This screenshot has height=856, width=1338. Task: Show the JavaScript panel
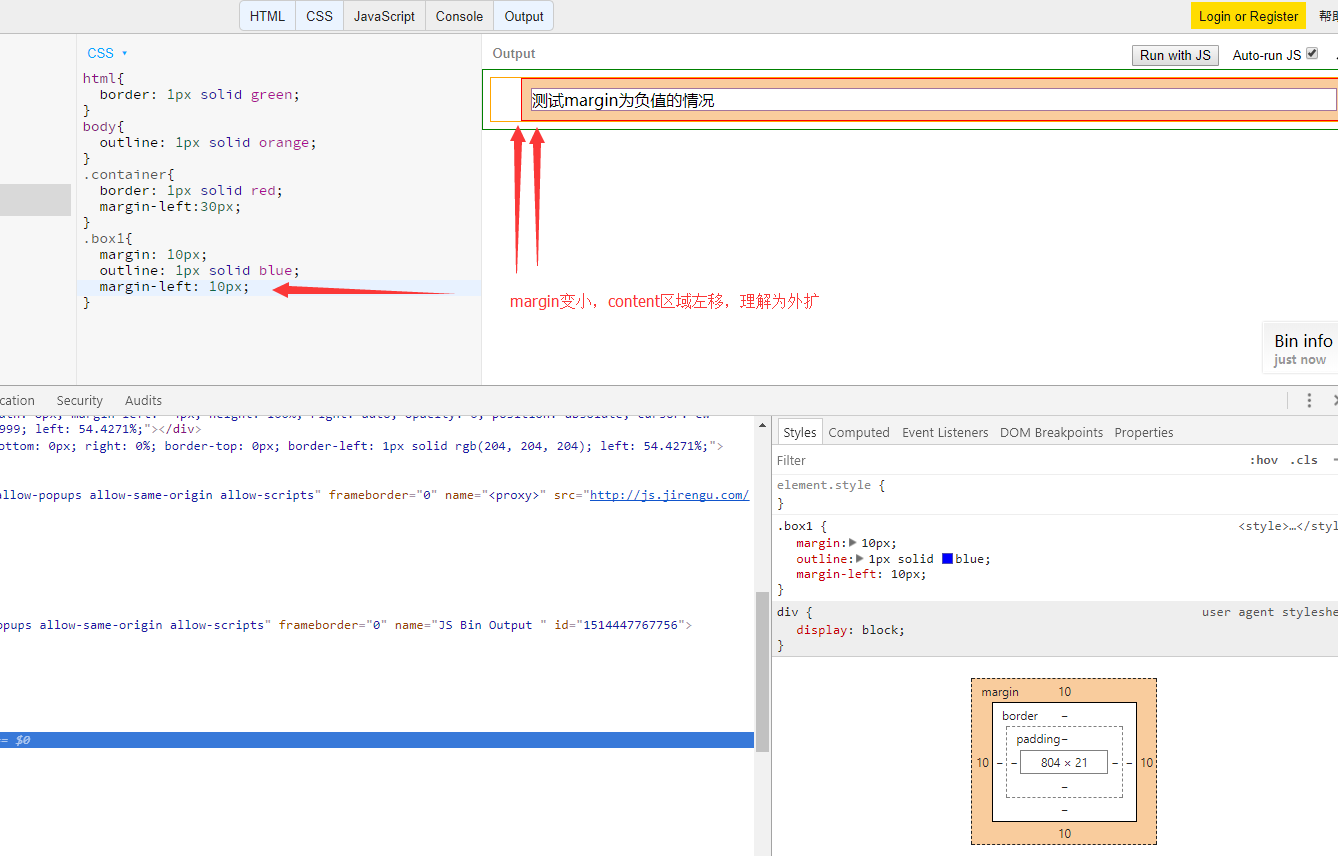384,16
